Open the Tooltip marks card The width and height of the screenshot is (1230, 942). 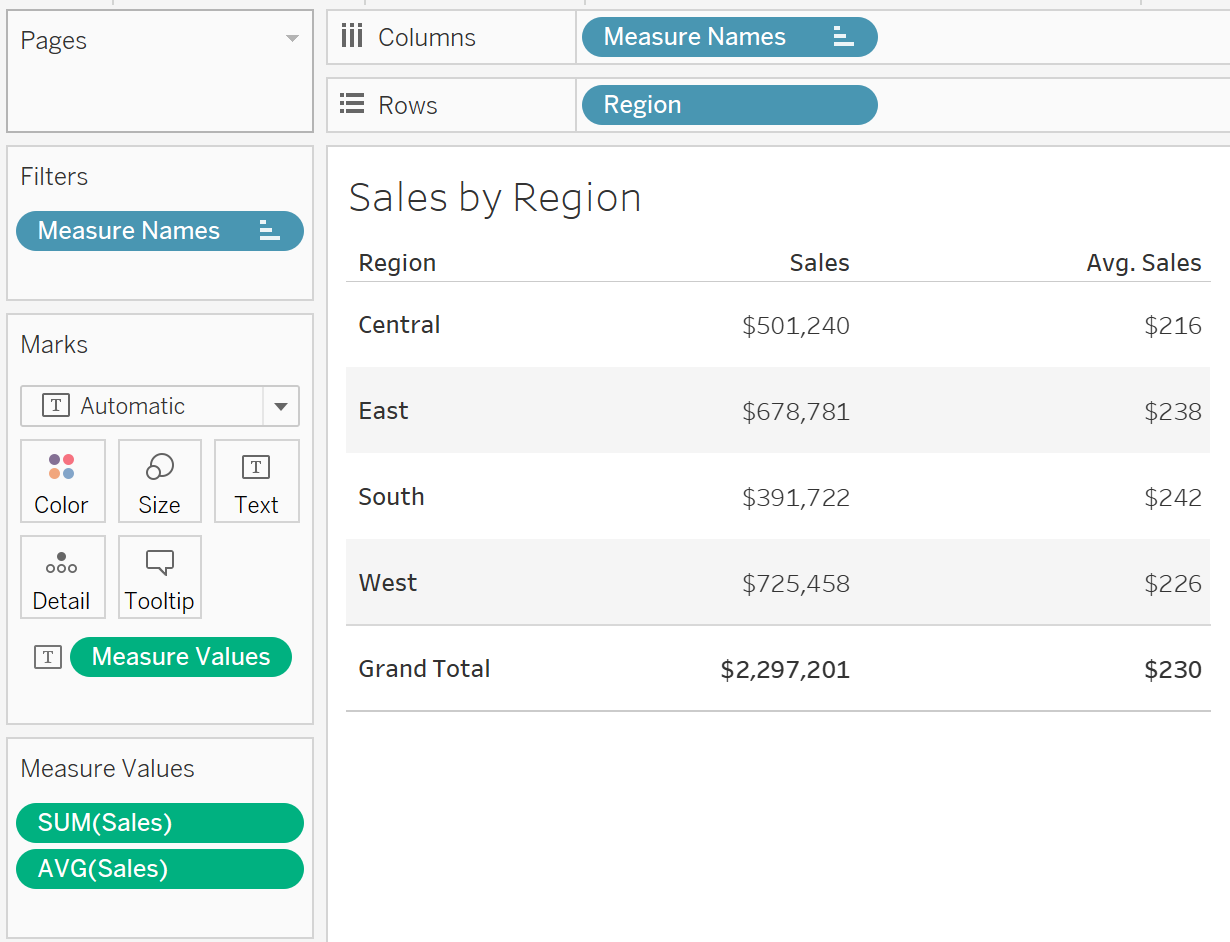tap(160, 577)
